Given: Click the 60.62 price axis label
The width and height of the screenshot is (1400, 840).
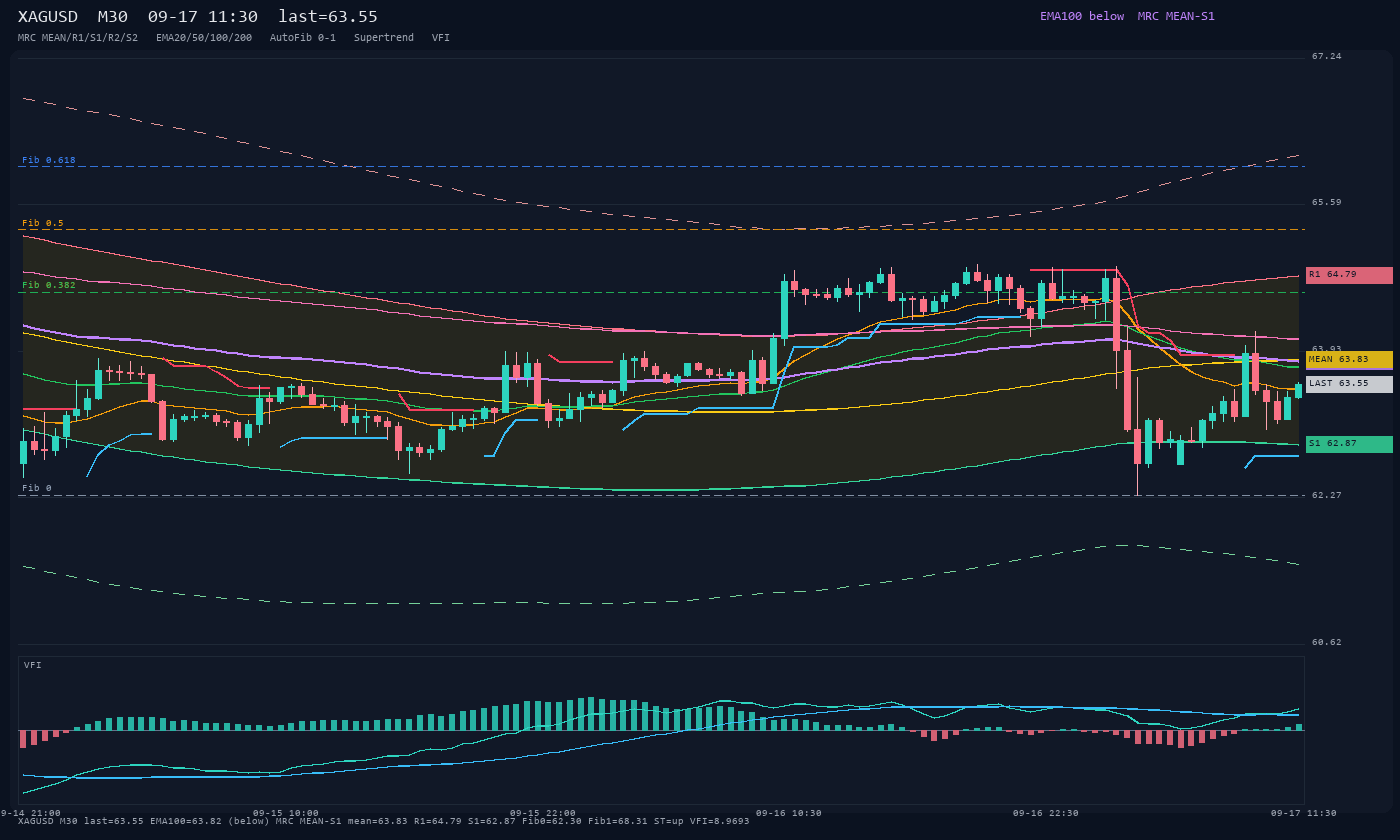Looking at the screenshot, I should click(1327, 643).
